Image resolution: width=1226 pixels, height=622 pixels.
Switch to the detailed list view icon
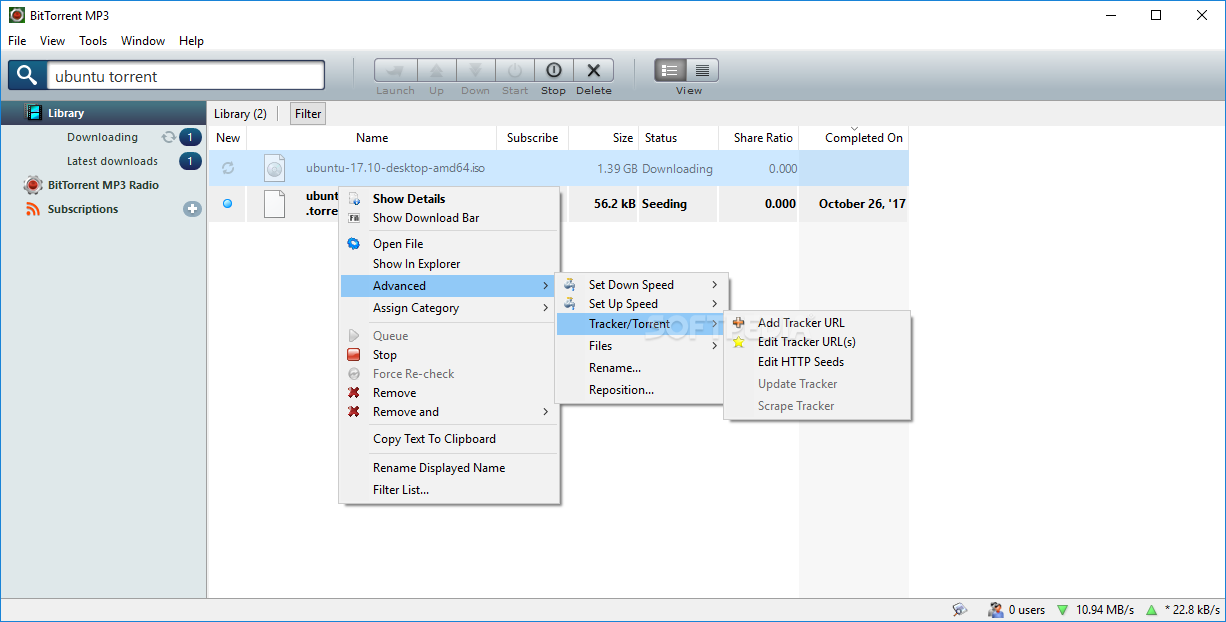(x=702, y=70)
